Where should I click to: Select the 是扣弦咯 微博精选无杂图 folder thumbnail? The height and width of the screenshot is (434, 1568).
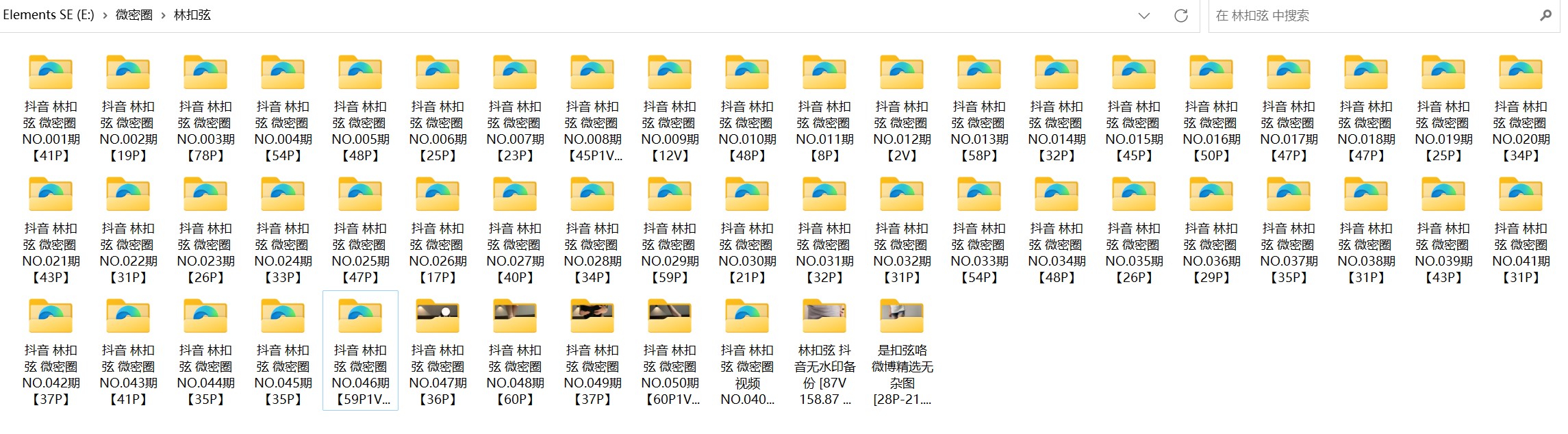point(902,316)
